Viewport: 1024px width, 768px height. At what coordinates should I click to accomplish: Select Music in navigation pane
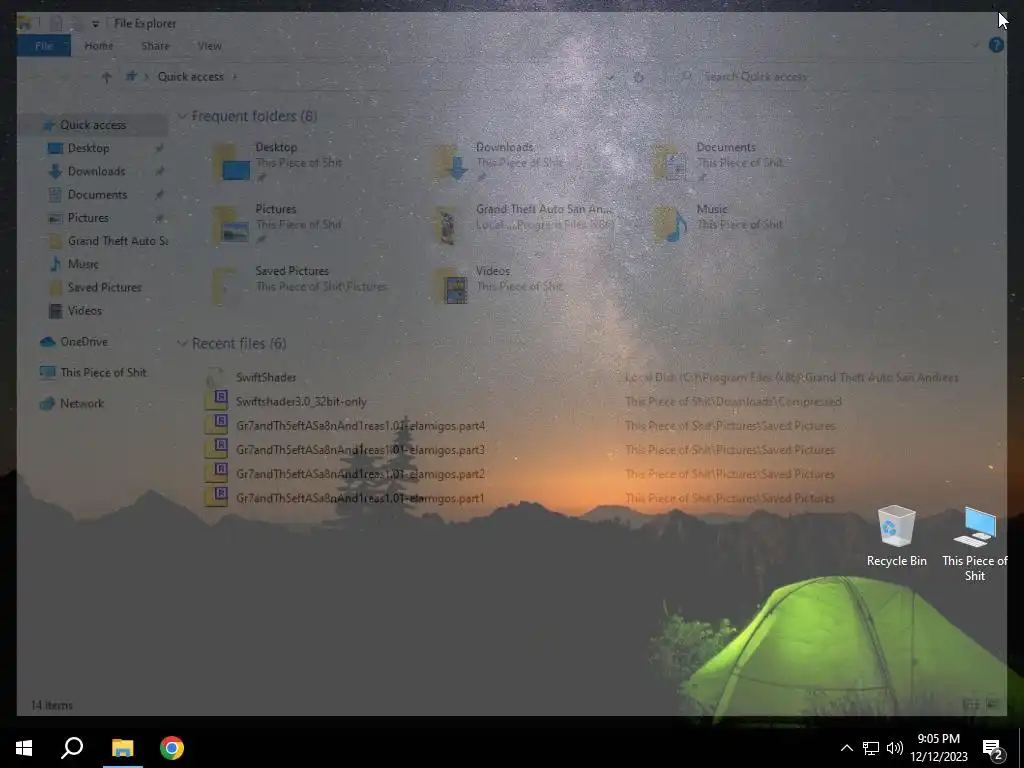pyautogui.click(x=83, y=264)
